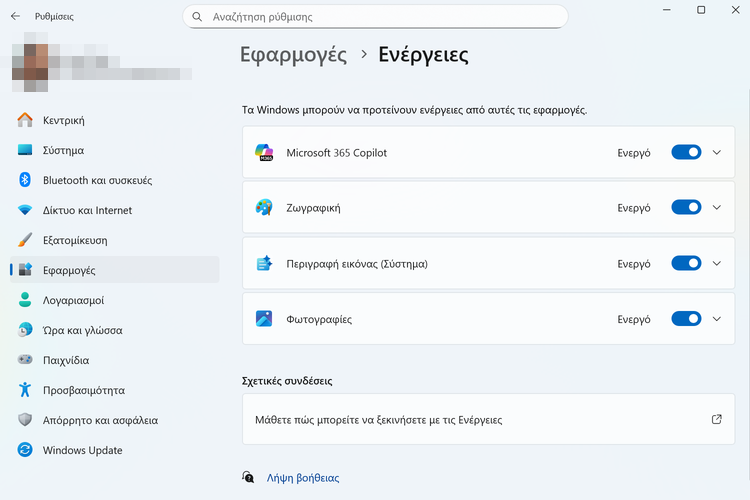
Task: Click the external link icon for Ενέργειες help
Action: 716,420
